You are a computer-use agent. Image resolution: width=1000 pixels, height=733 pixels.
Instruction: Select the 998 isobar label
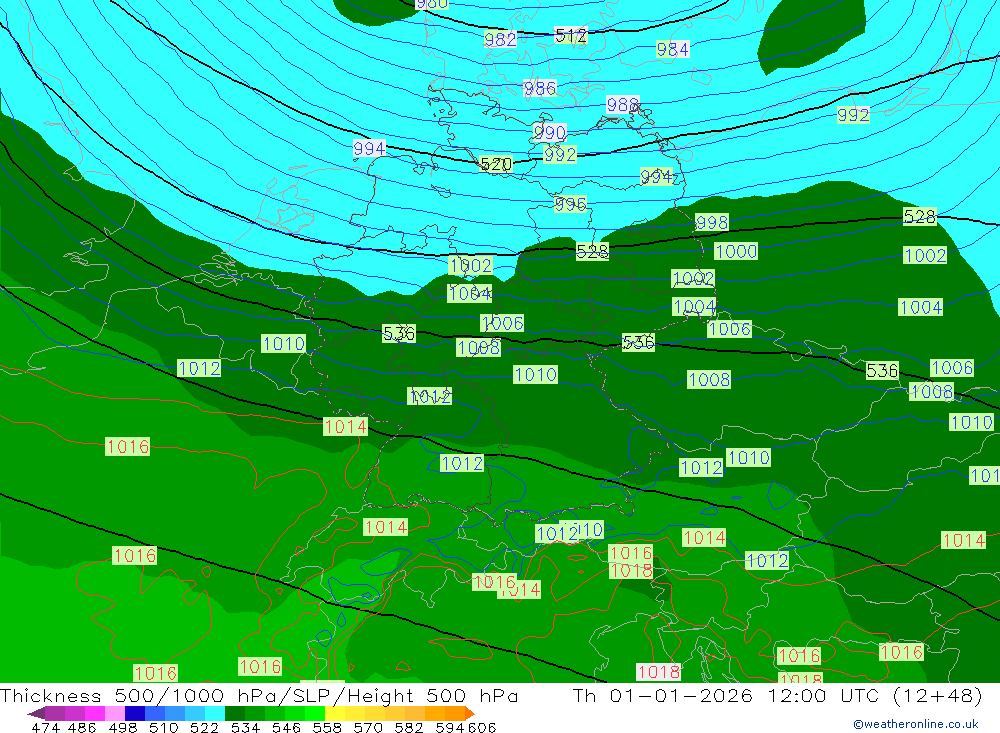click(x=712, y=222)
